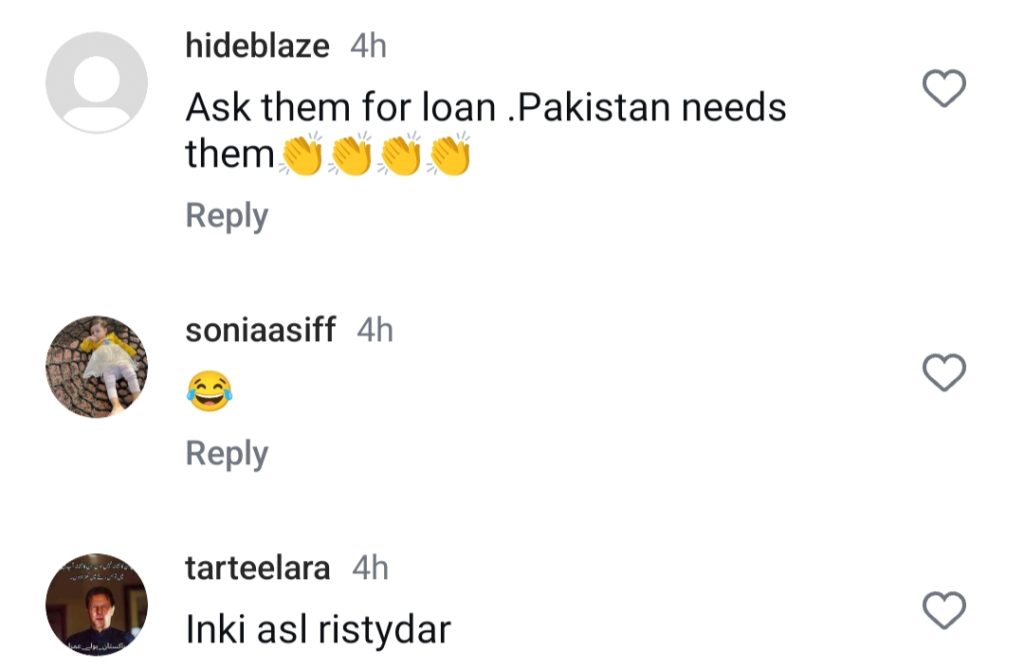Select the comment text 'Inki asl ristydar'

[318, 630]
